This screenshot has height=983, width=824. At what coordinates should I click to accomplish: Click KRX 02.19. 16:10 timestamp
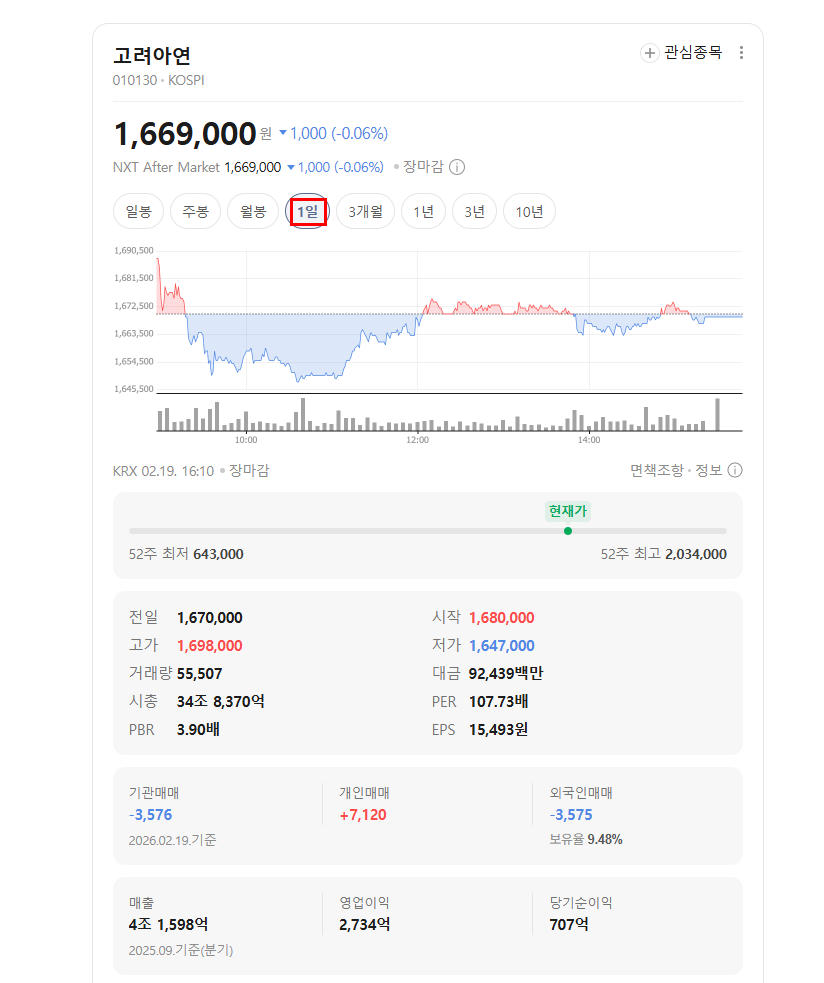(x=163, y=471)
